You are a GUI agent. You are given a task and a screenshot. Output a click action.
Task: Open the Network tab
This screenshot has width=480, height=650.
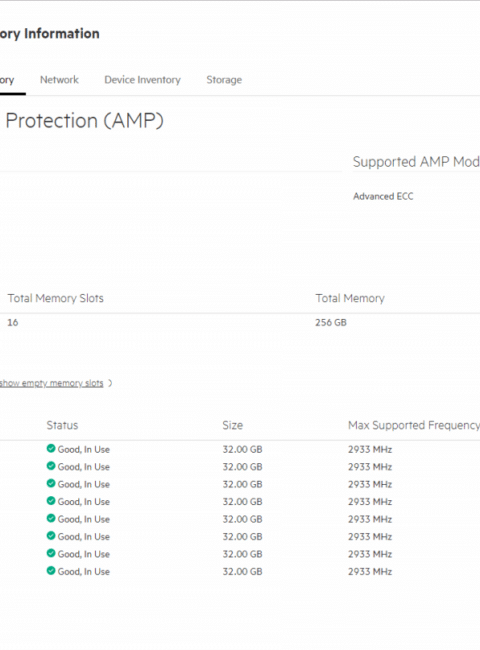[x=59, y=80]
